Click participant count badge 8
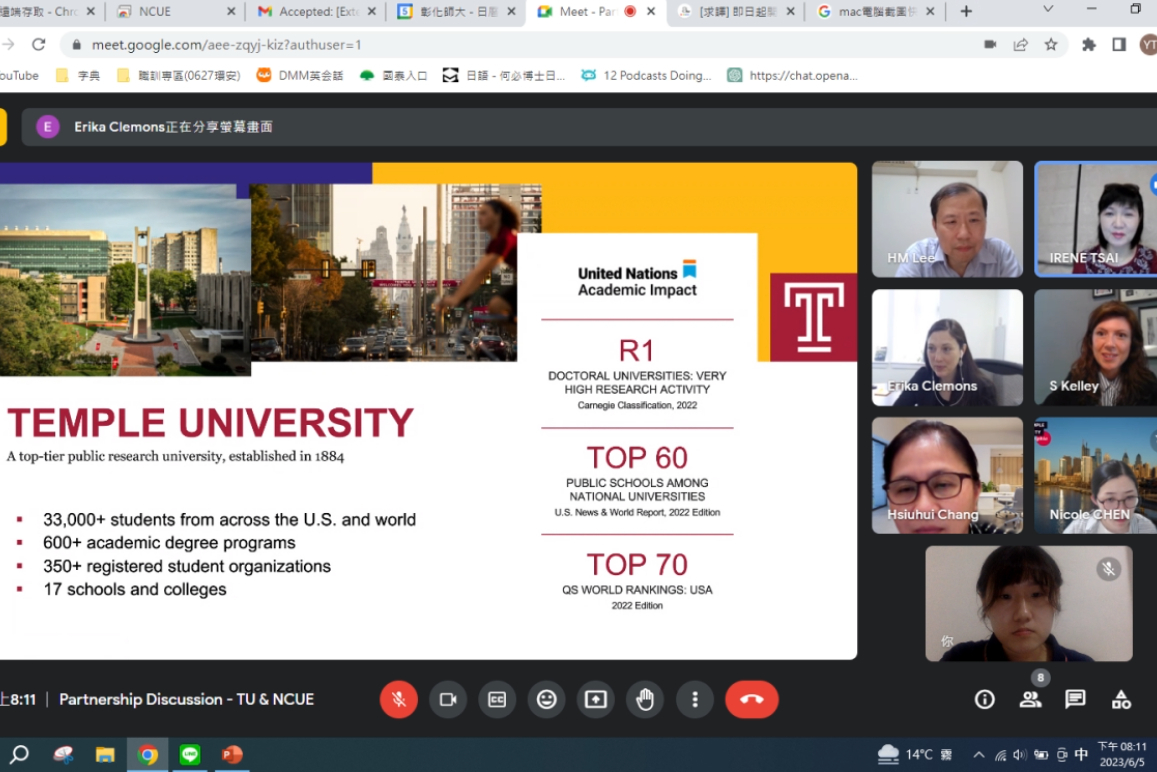1157x772 pixels. [x=1040, y=677]
